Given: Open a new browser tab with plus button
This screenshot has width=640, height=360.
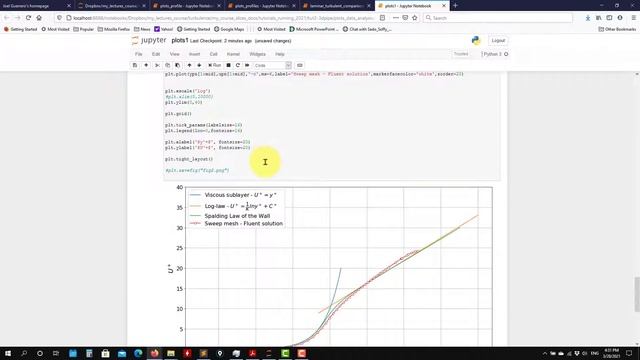Looking at the screenshot, I should pos(456,6).
